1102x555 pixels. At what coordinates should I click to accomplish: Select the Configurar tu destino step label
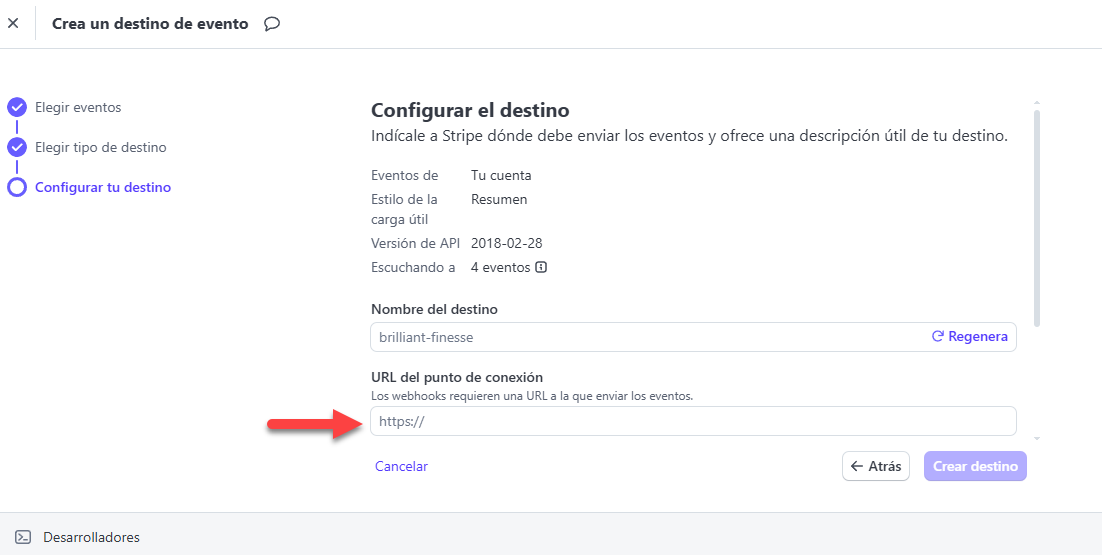103,187
